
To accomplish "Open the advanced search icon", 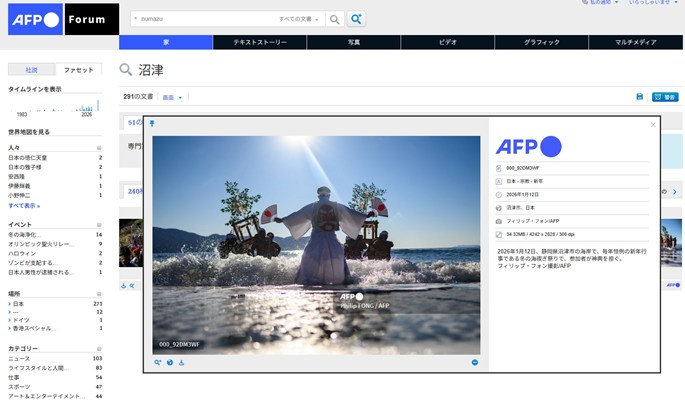I will (356, 19).
